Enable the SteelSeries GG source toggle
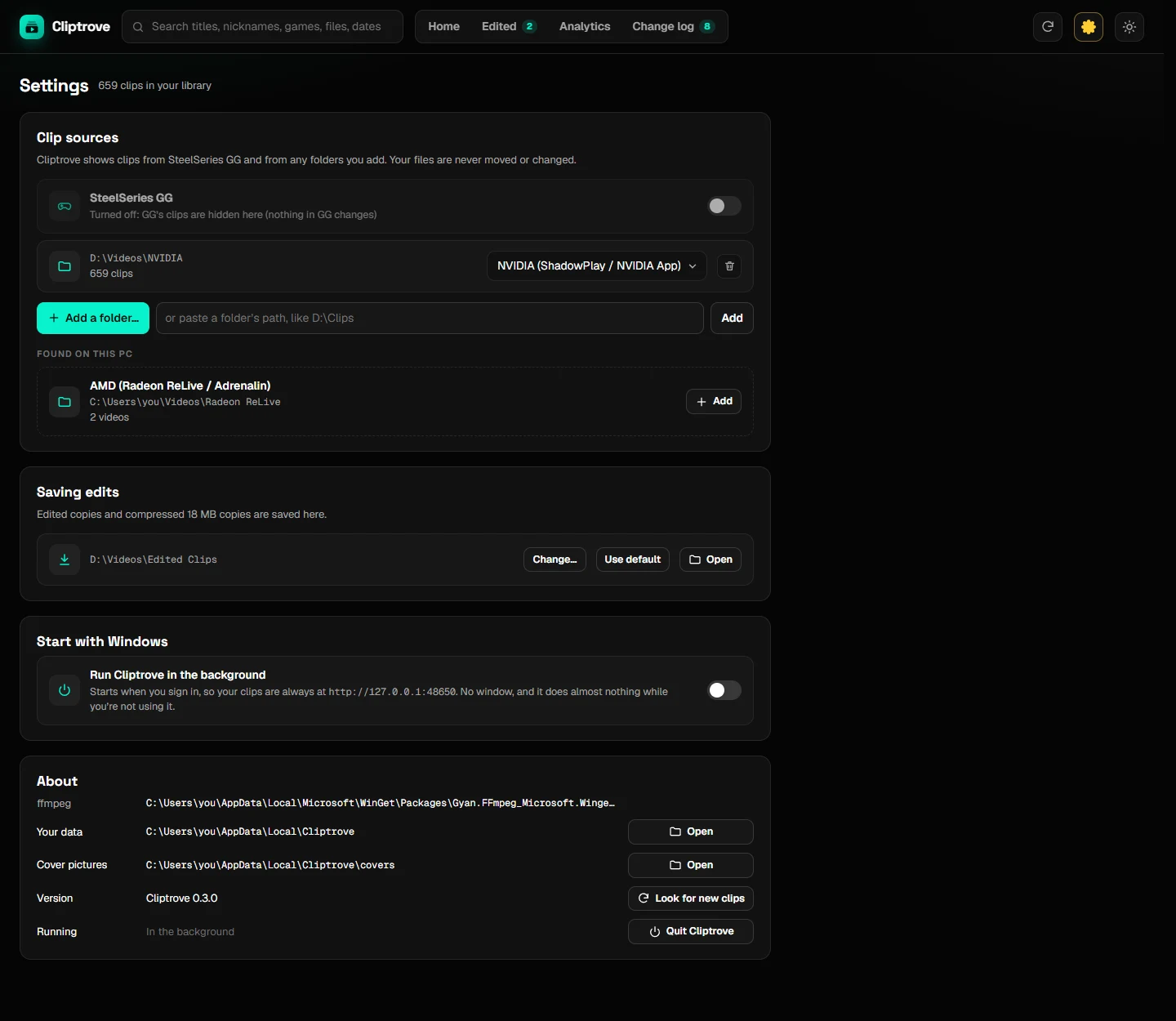This screenshot has height=1021, width=1176. pyautogui.click(x=724, y=206)
